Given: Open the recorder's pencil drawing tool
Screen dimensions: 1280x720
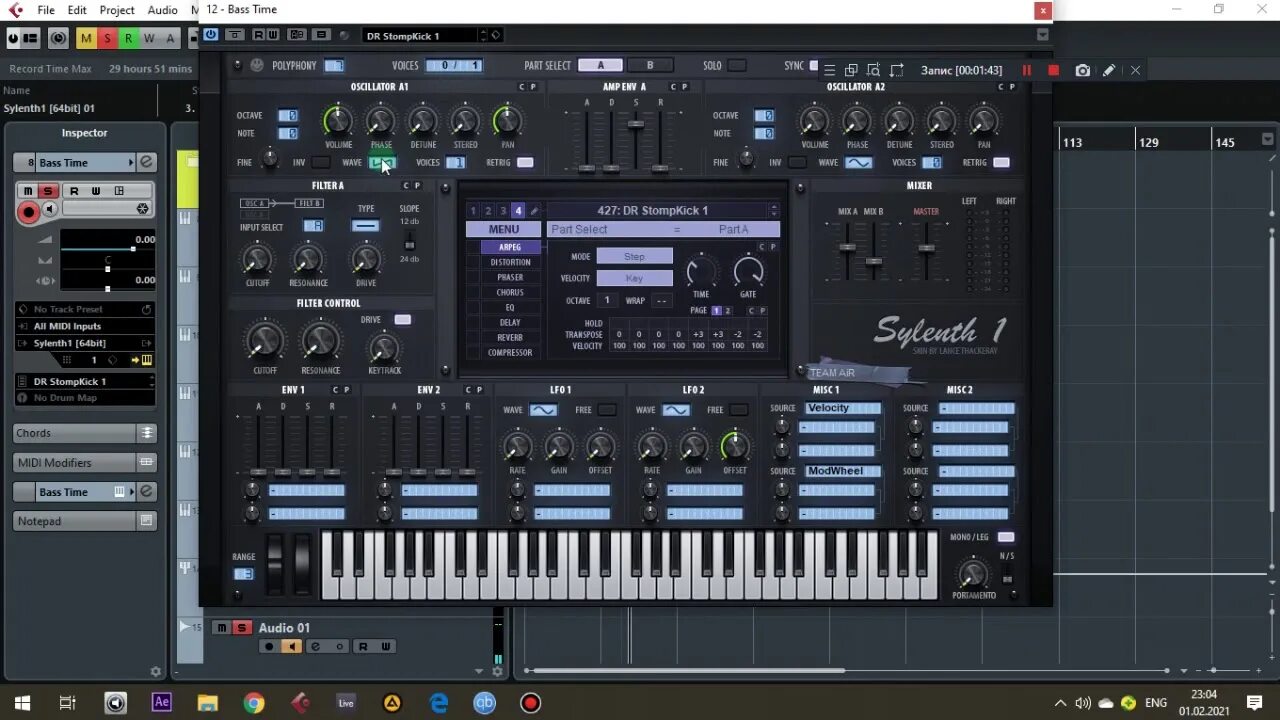Looking at the screenshot, I should point(1109,70).
